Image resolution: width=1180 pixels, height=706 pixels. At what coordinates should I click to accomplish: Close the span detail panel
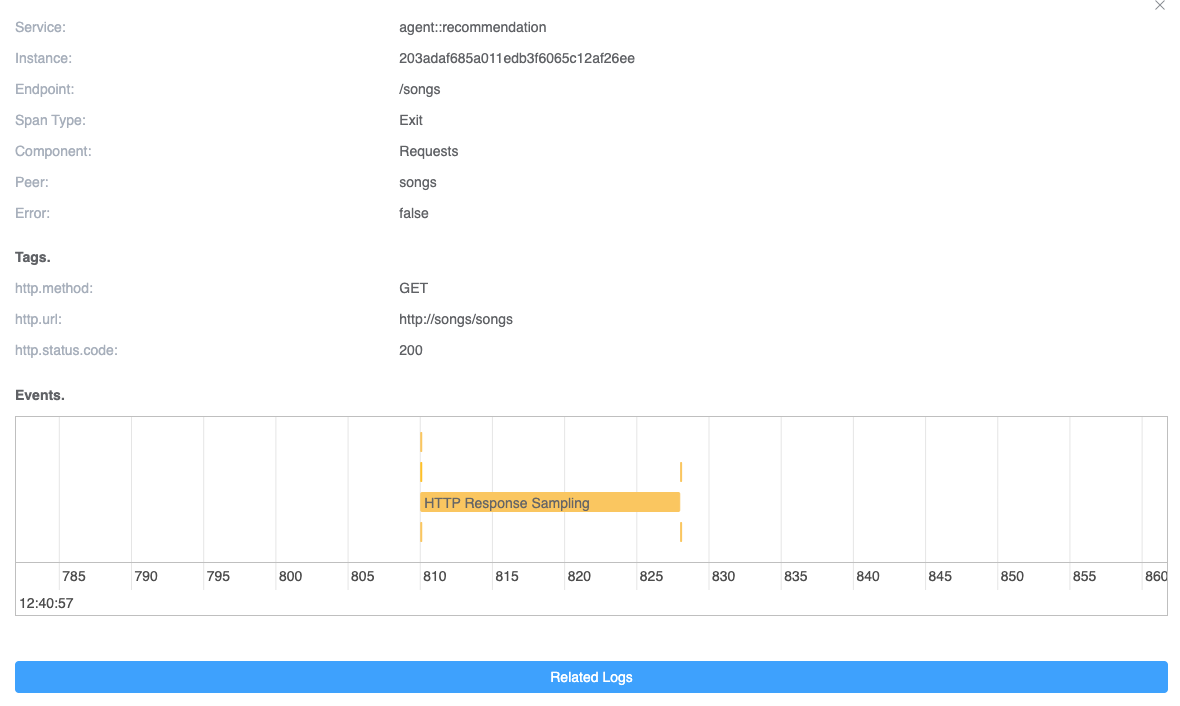tap(1160, 5)
